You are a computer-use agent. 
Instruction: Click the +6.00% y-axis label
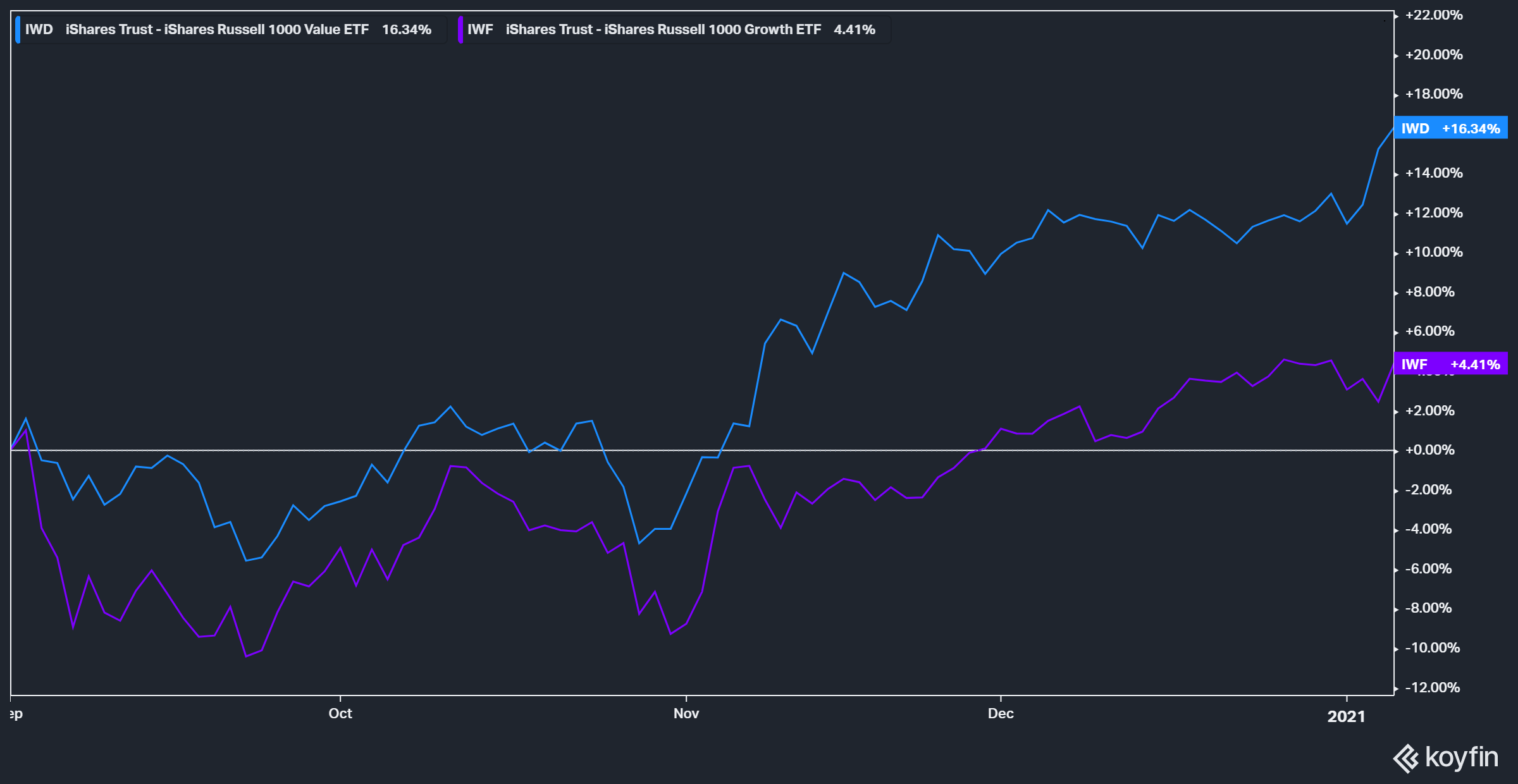[x=1429, y=331]
